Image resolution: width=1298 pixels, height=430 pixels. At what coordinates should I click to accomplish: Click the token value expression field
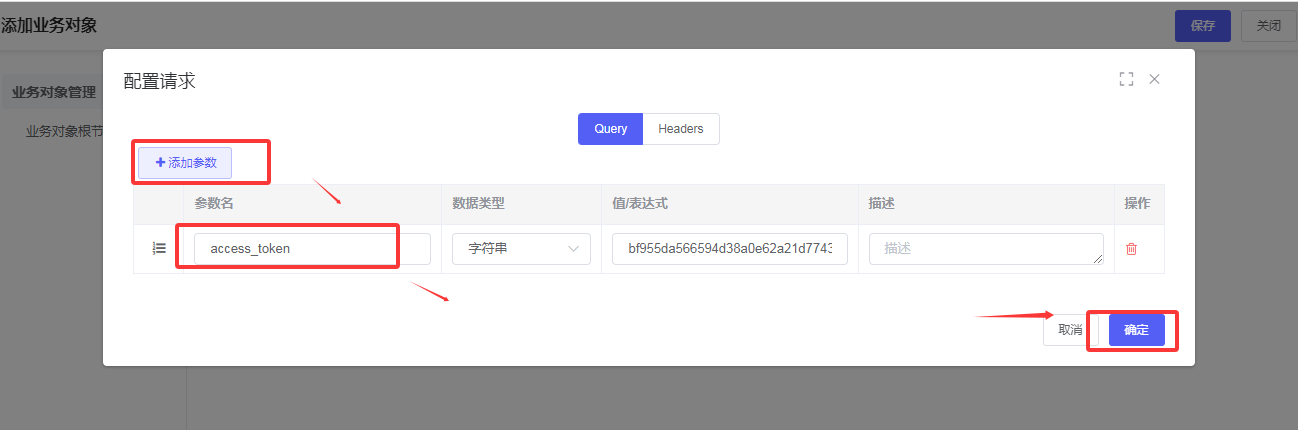tap(729, 249)
